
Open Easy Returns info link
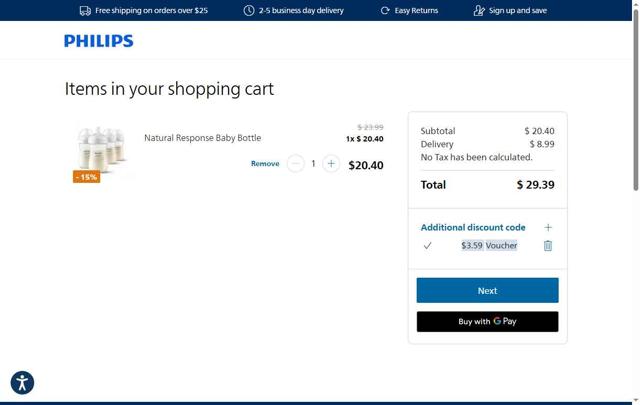pyautogui.click(x=416, y=10)
